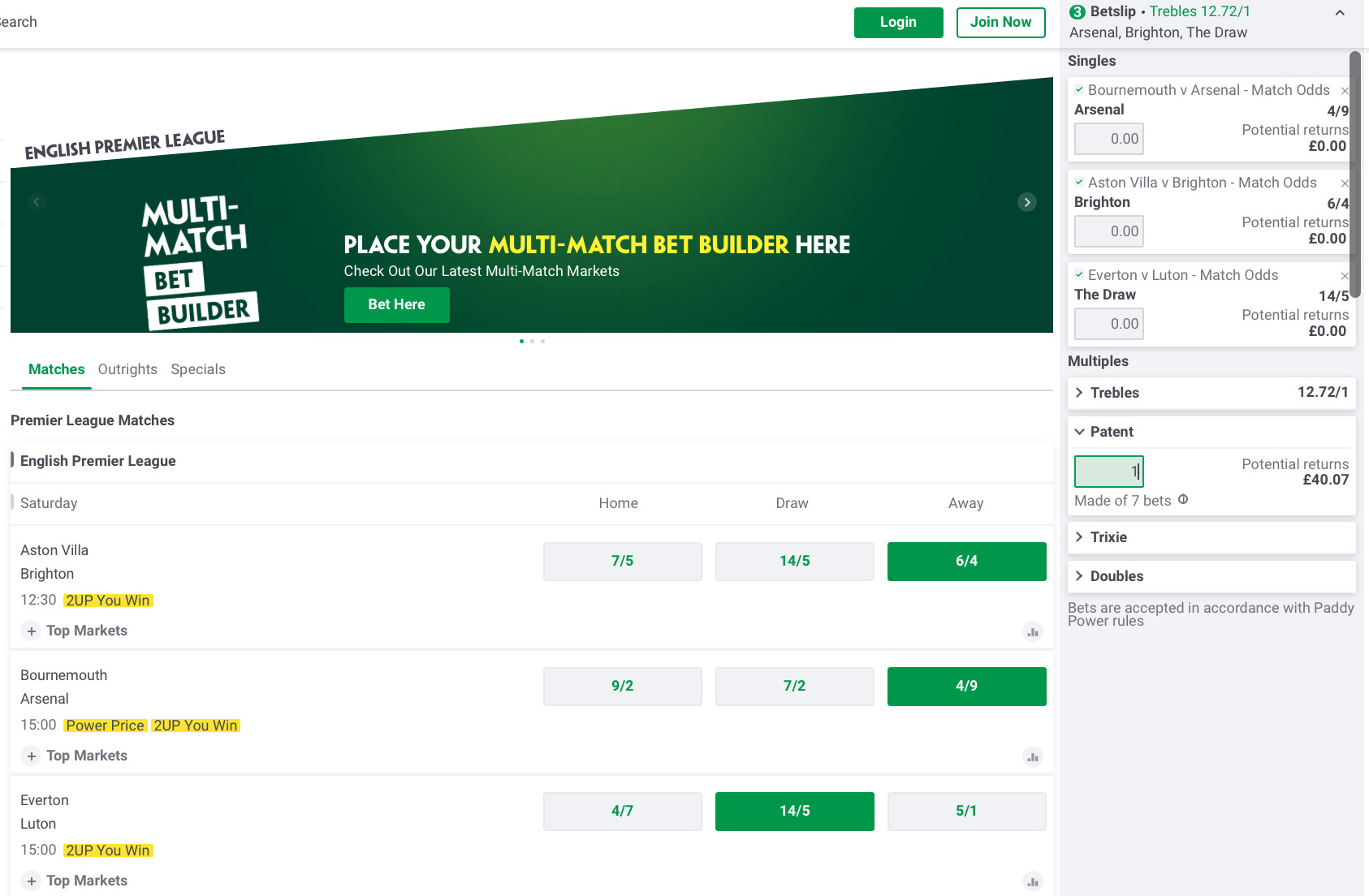Remove the Everton v Luton selection from betslip
The image size is (1369, 896).
point(1345,276)
